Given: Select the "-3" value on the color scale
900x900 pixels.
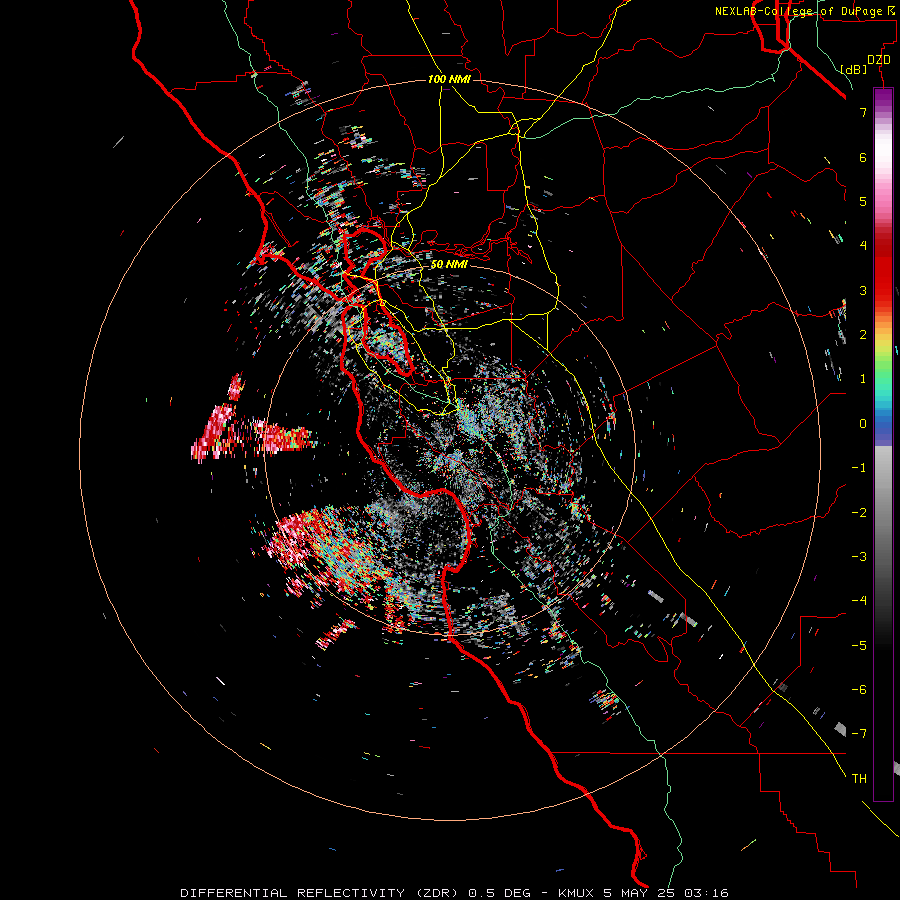Looking at the screenshot, I should click(859, 557).
